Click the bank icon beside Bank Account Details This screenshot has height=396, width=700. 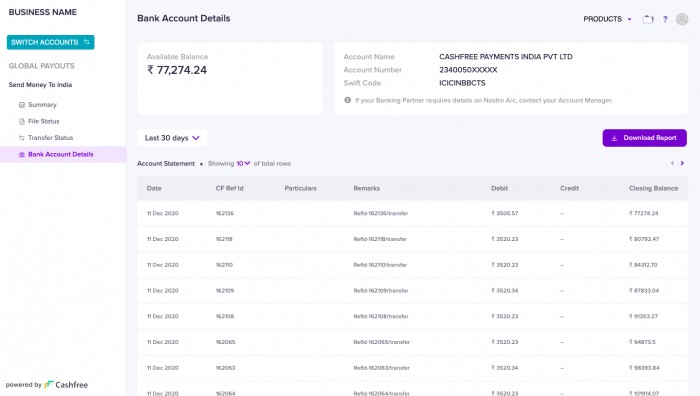click(x=21, y=154)
